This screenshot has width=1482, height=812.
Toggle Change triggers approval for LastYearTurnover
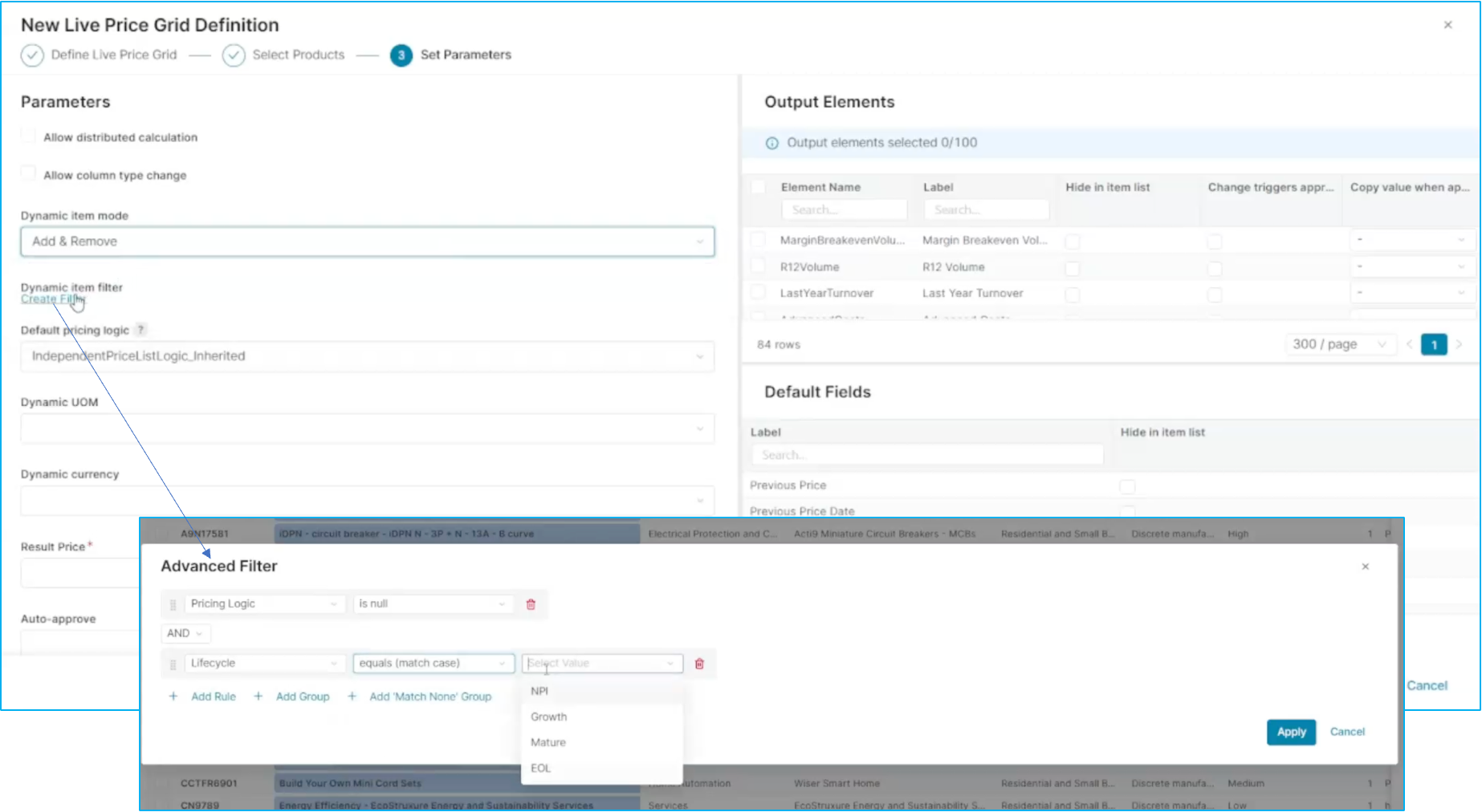point(1215,294)
